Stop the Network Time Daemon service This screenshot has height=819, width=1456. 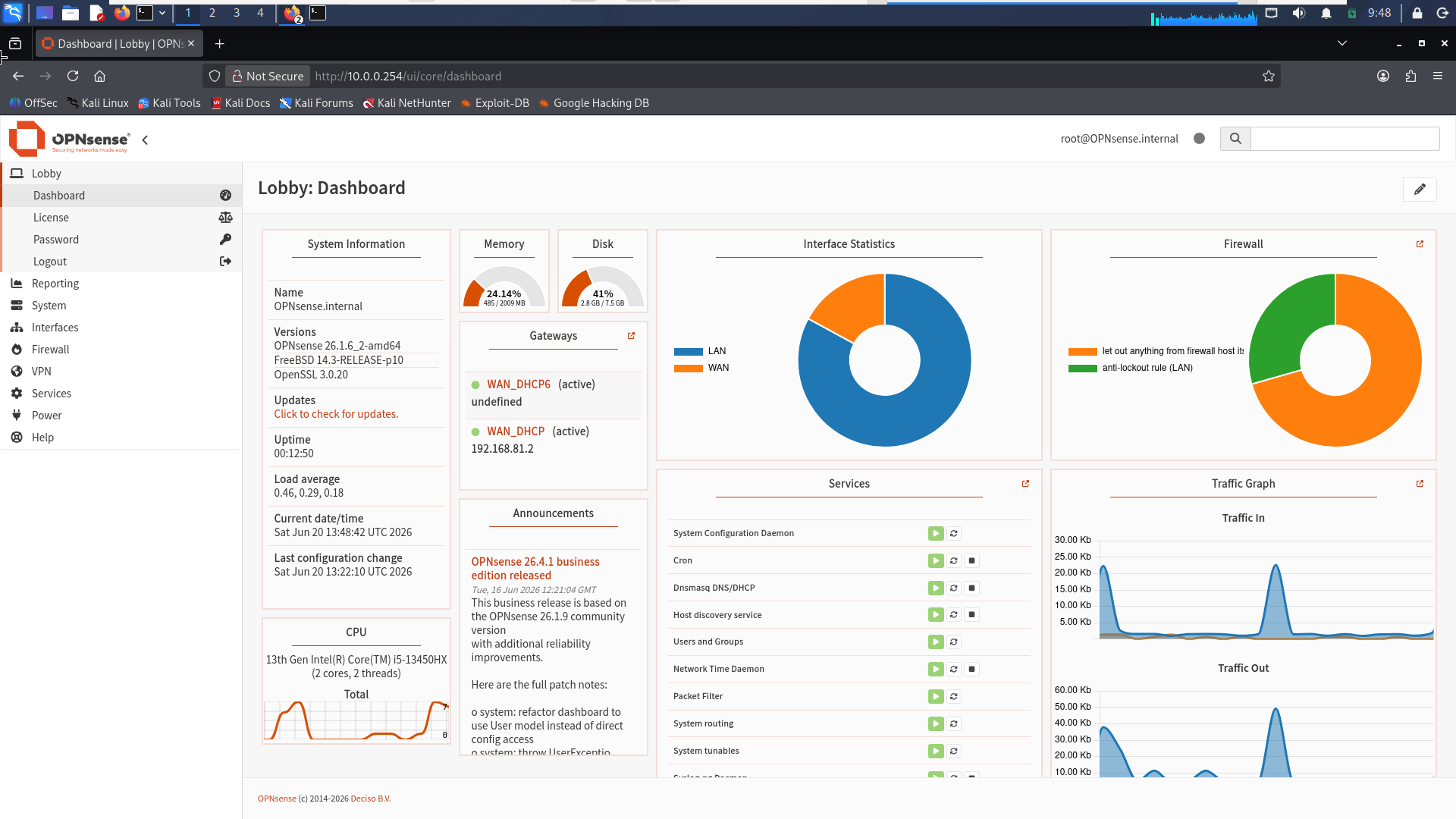[972, 670]
